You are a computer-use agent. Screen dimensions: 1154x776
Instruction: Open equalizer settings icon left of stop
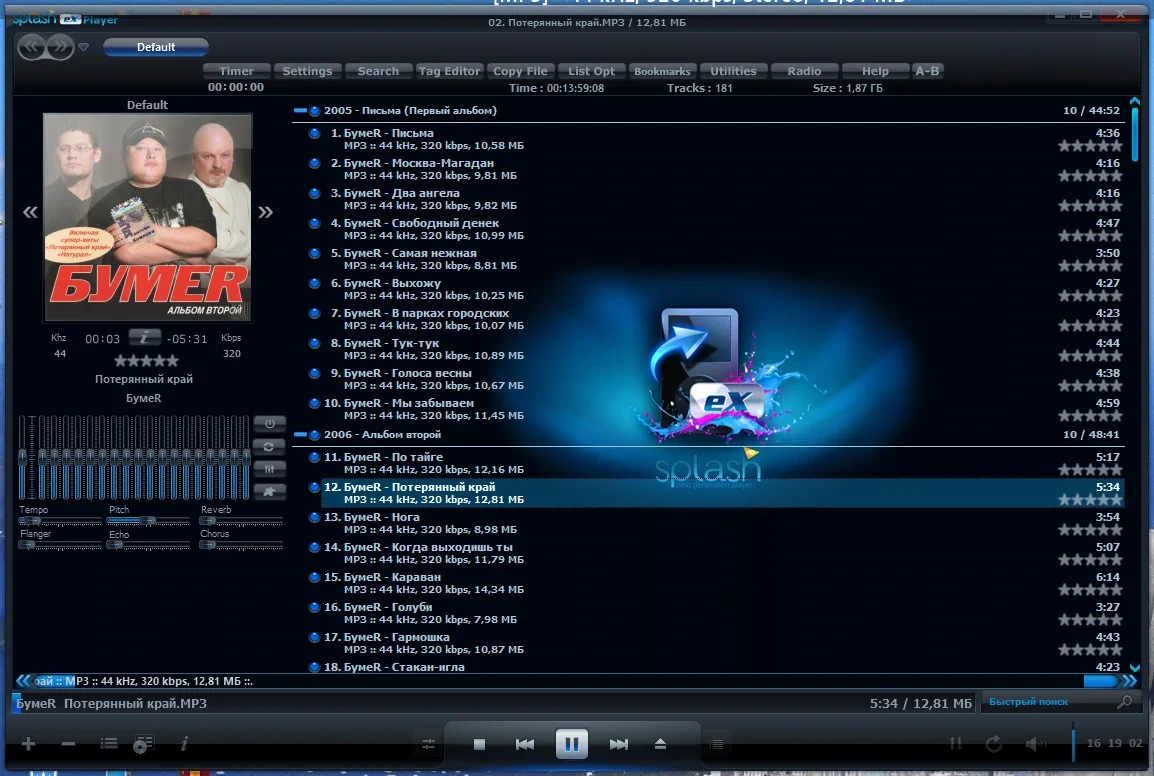[428, 744]
